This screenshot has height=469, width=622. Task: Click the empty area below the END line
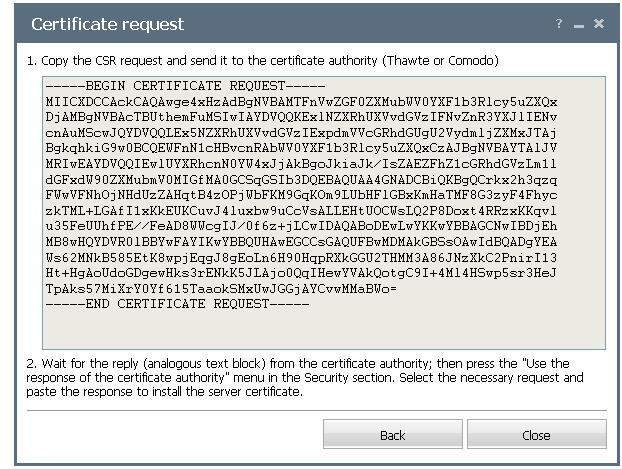point(324,329)
